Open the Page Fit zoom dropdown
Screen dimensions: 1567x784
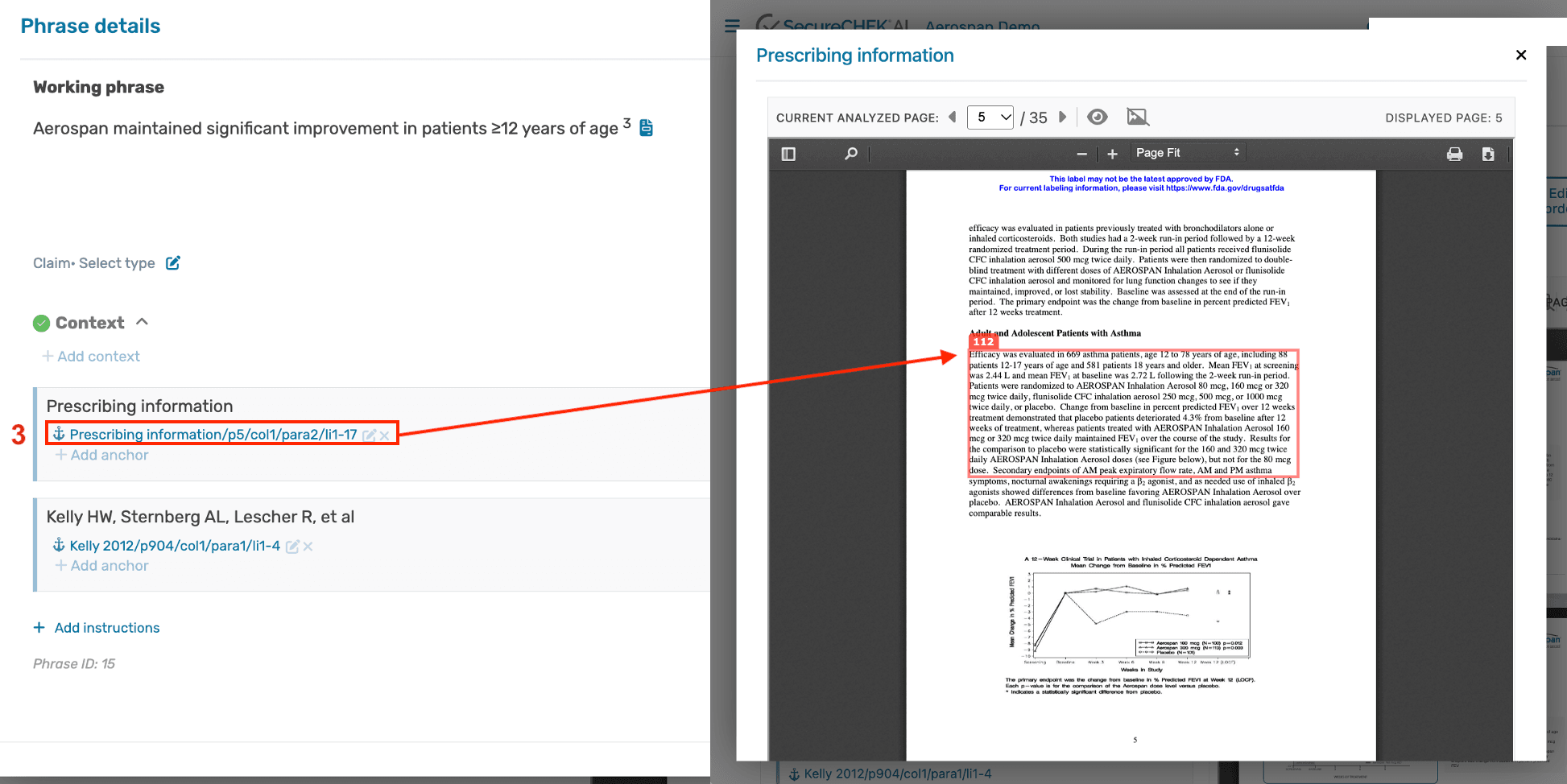1187,153
